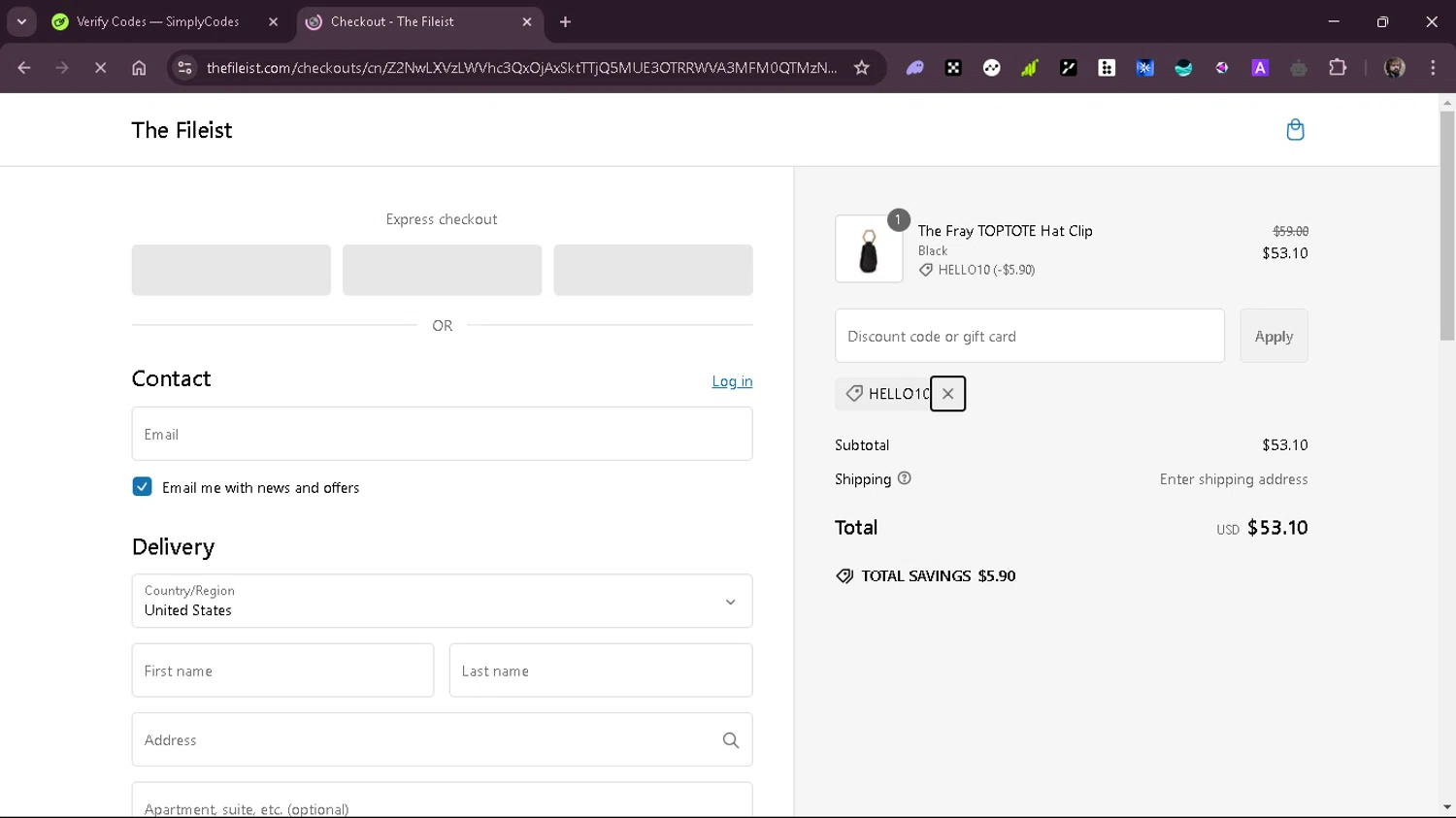
Task: Click the Fray TOPTOTE Hat Clip thumbnail
Action: [x=869, y=249]
